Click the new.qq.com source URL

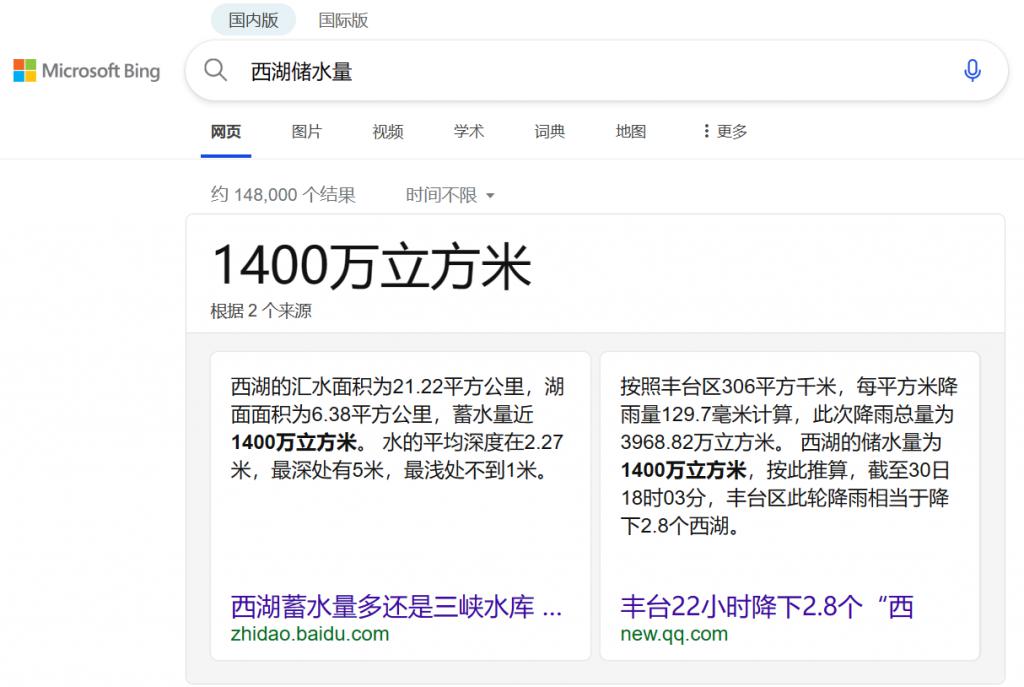674,634
